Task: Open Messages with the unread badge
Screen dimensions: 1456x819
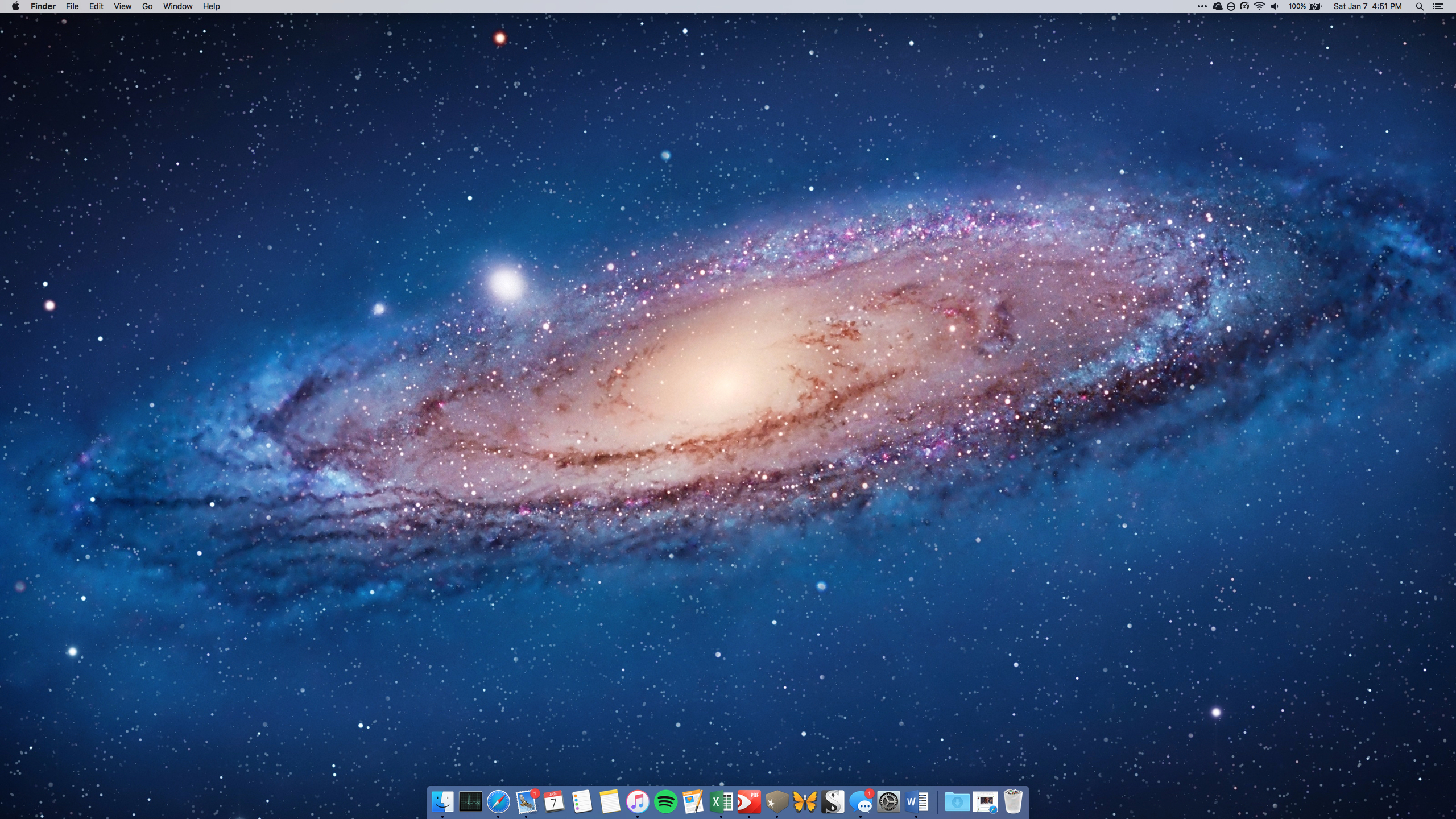Action: click(861, 802)
